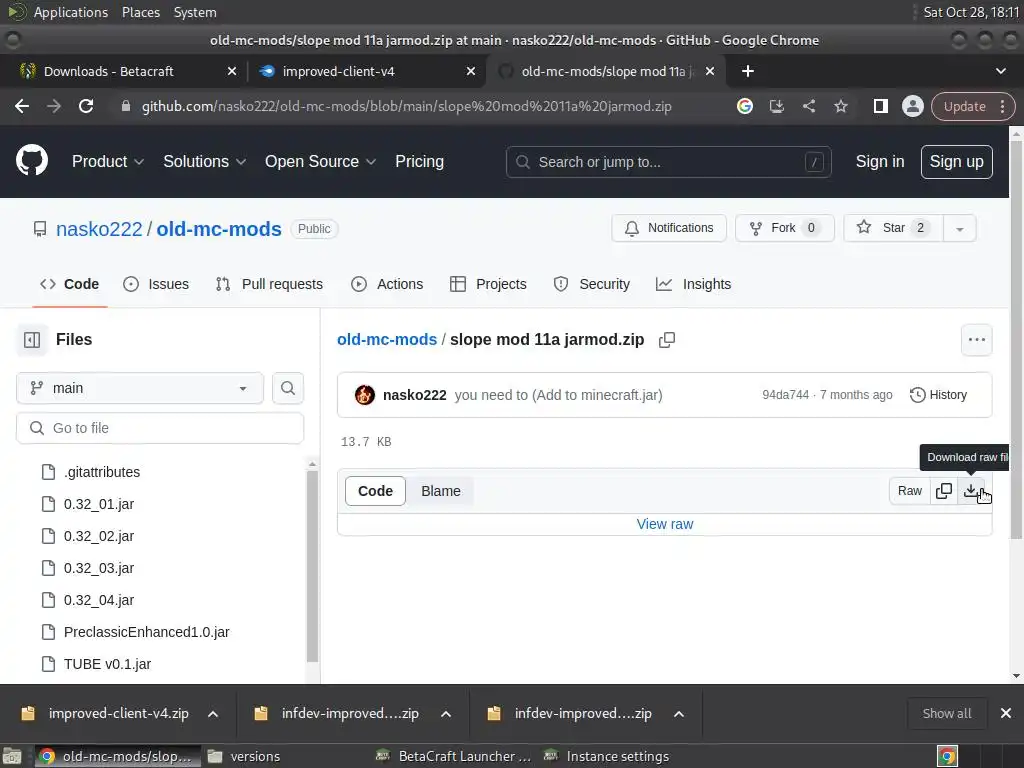Copy raw file contents icon
1024x768 pixels.
pyautogui.click(x=944, y=490)
